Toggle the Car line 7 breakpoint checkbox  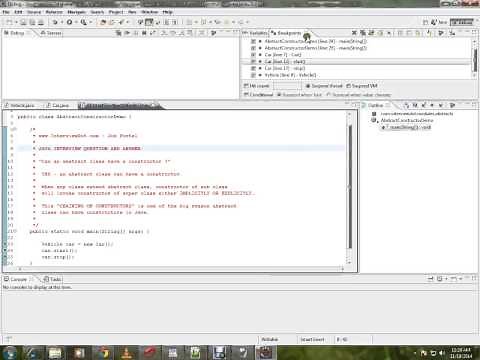(x=253, y=55)
